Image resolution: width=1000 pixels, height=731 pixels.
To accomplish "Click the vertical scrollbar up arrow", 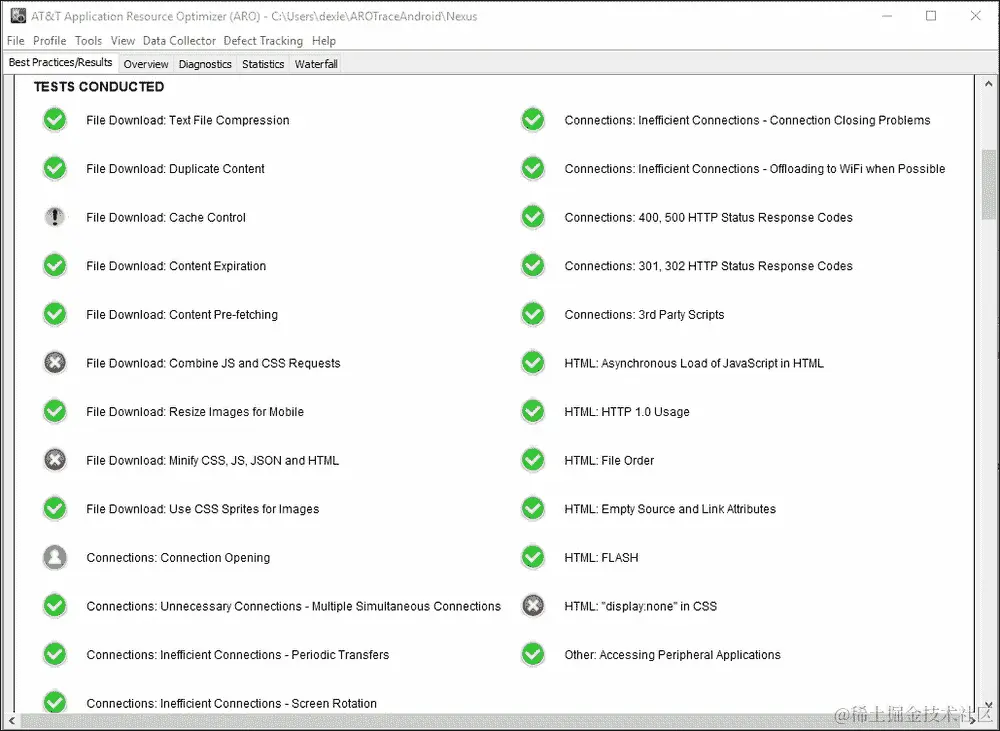I will 988,84.
